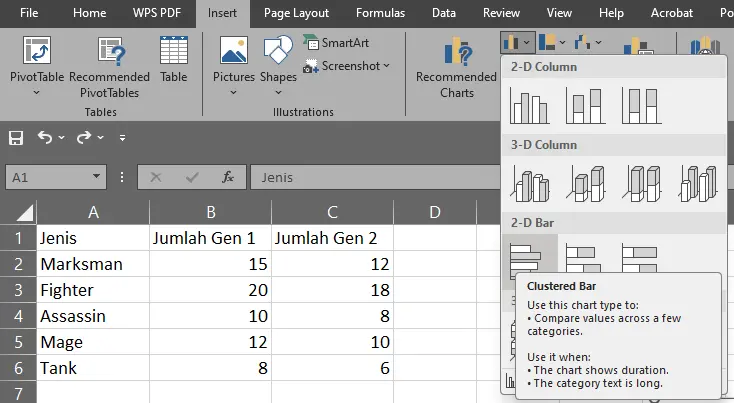Redo the last action

tap(83, 137)
